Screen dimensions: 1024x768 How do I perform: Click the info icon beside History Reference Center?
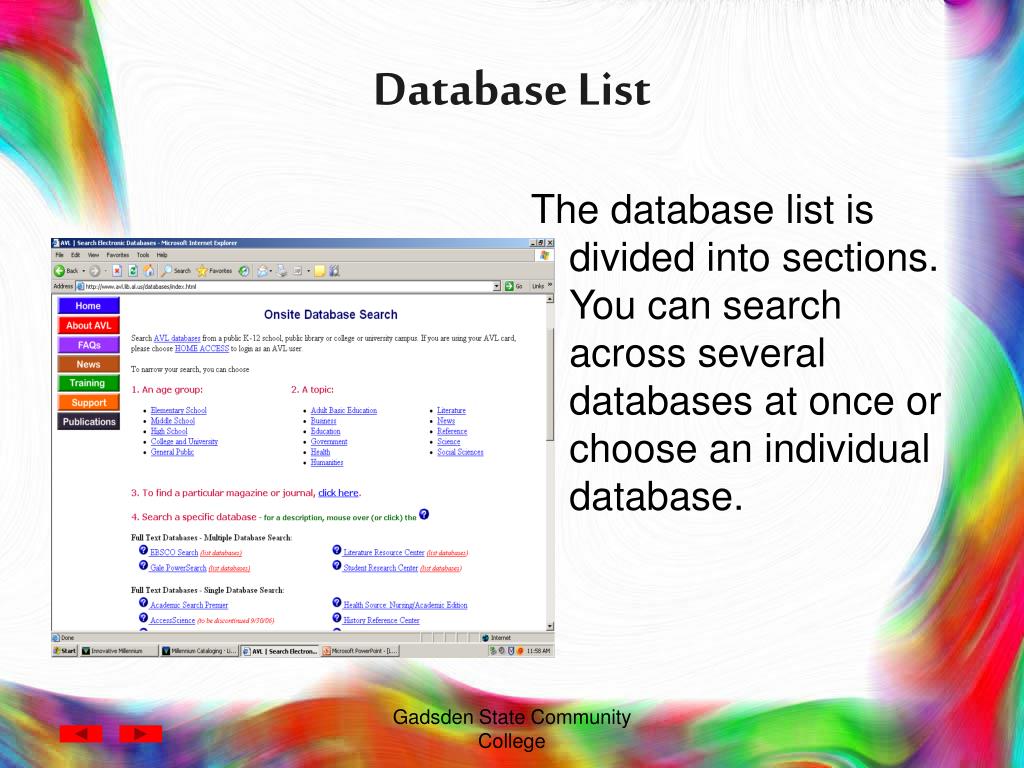(337, 618)
